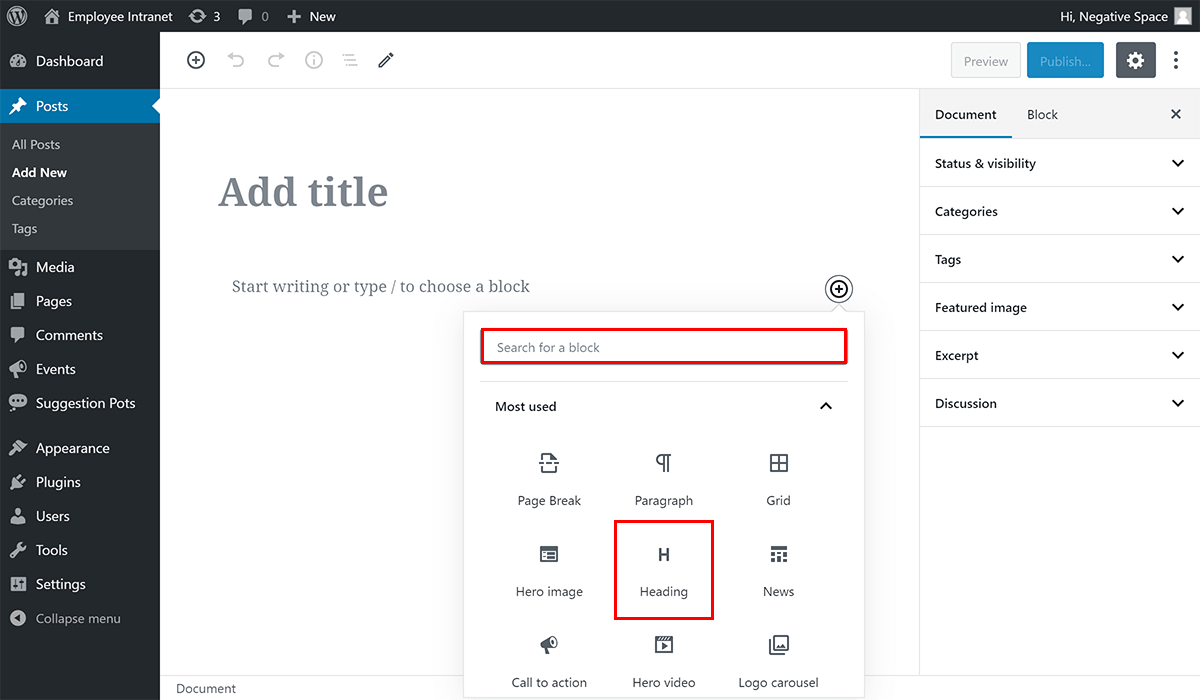Click the undo arrow icon
Viewport: 1200px width, 700px height.
[236, 60]
